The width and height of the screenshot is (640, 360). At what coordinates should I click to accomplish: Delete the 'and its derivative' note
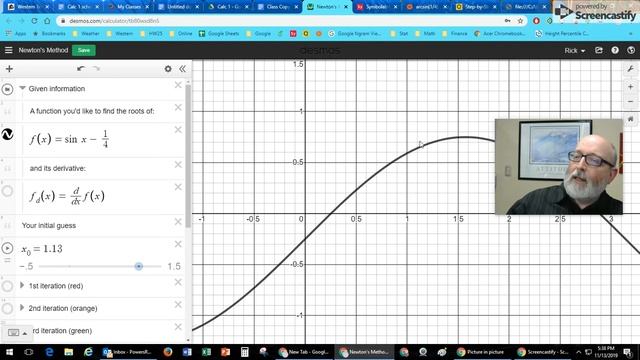(178, 164)
